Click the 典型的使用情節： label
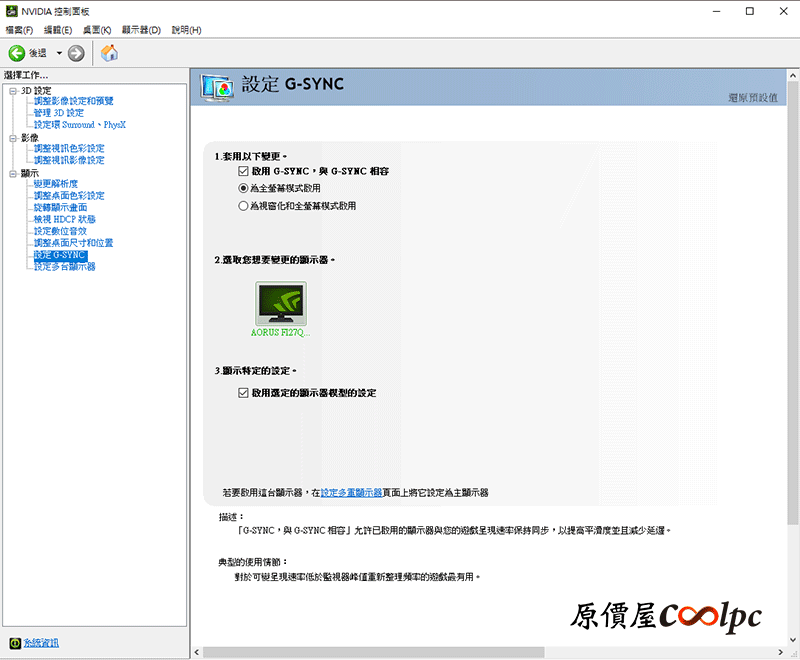This screenshot has height=660, width=800. (253, 562)
